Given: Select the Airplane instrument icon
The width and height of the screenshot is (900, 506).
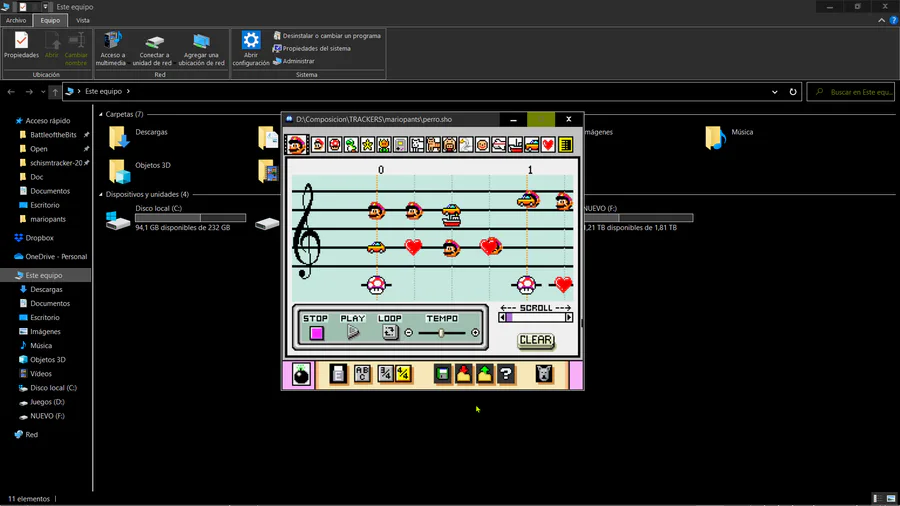Looking at the screenshot, I should 499,145.
